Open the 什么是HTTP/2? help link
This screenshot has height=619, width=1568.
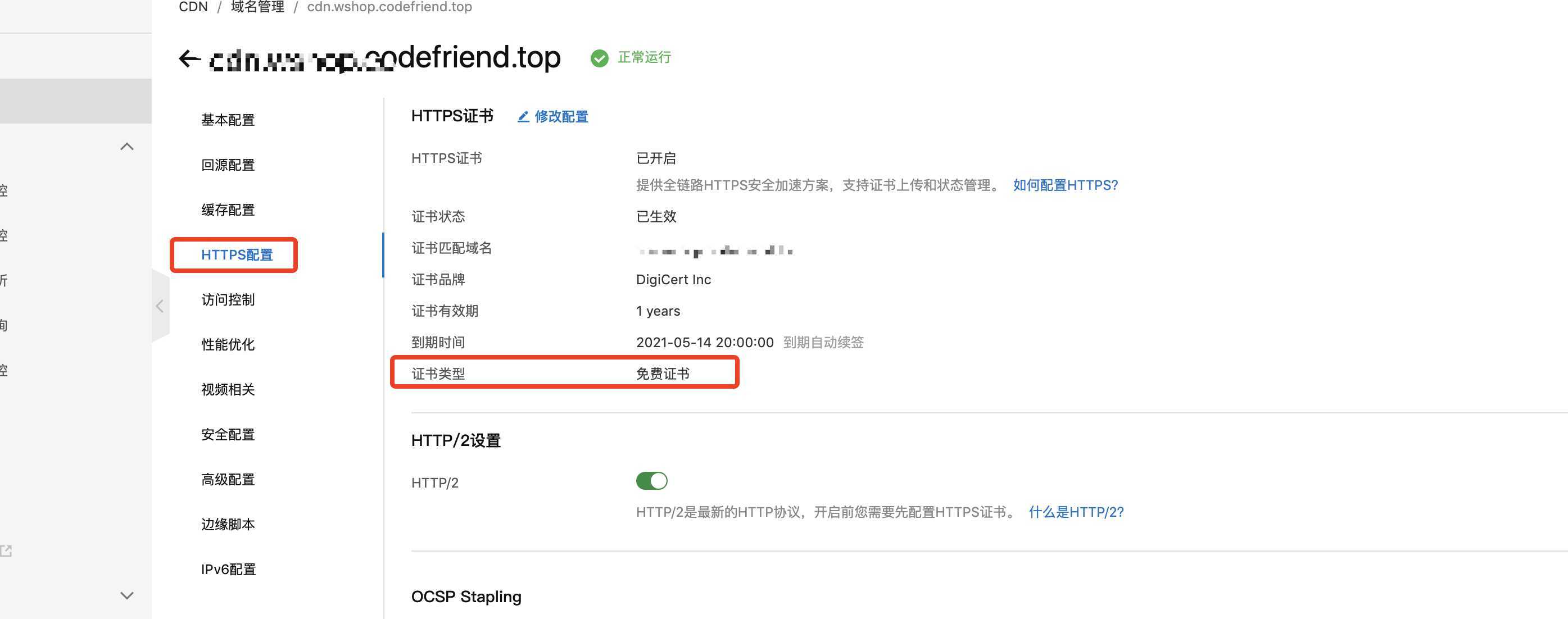[1076, 512]
